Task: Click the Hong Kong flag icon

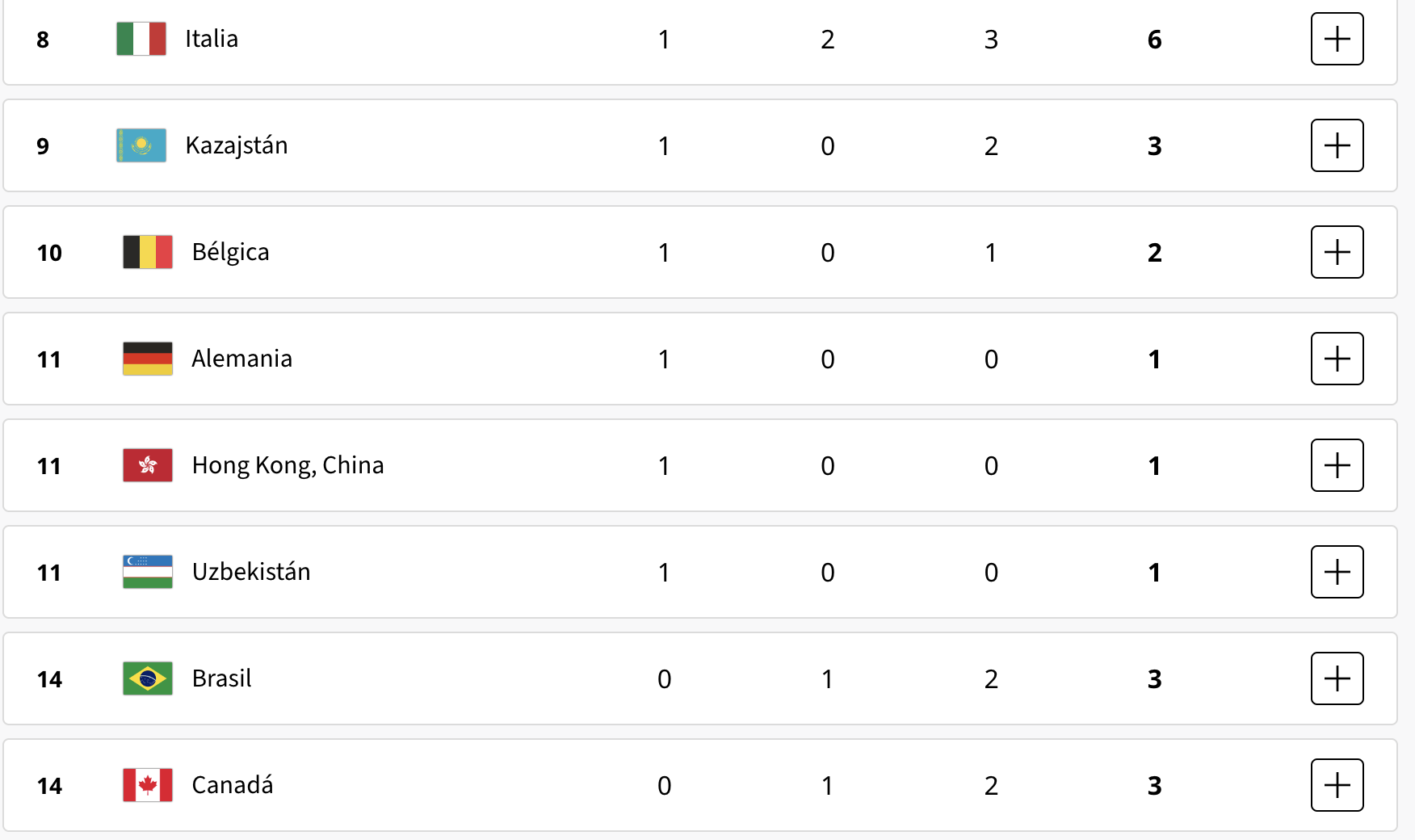Action: point(148,465)
